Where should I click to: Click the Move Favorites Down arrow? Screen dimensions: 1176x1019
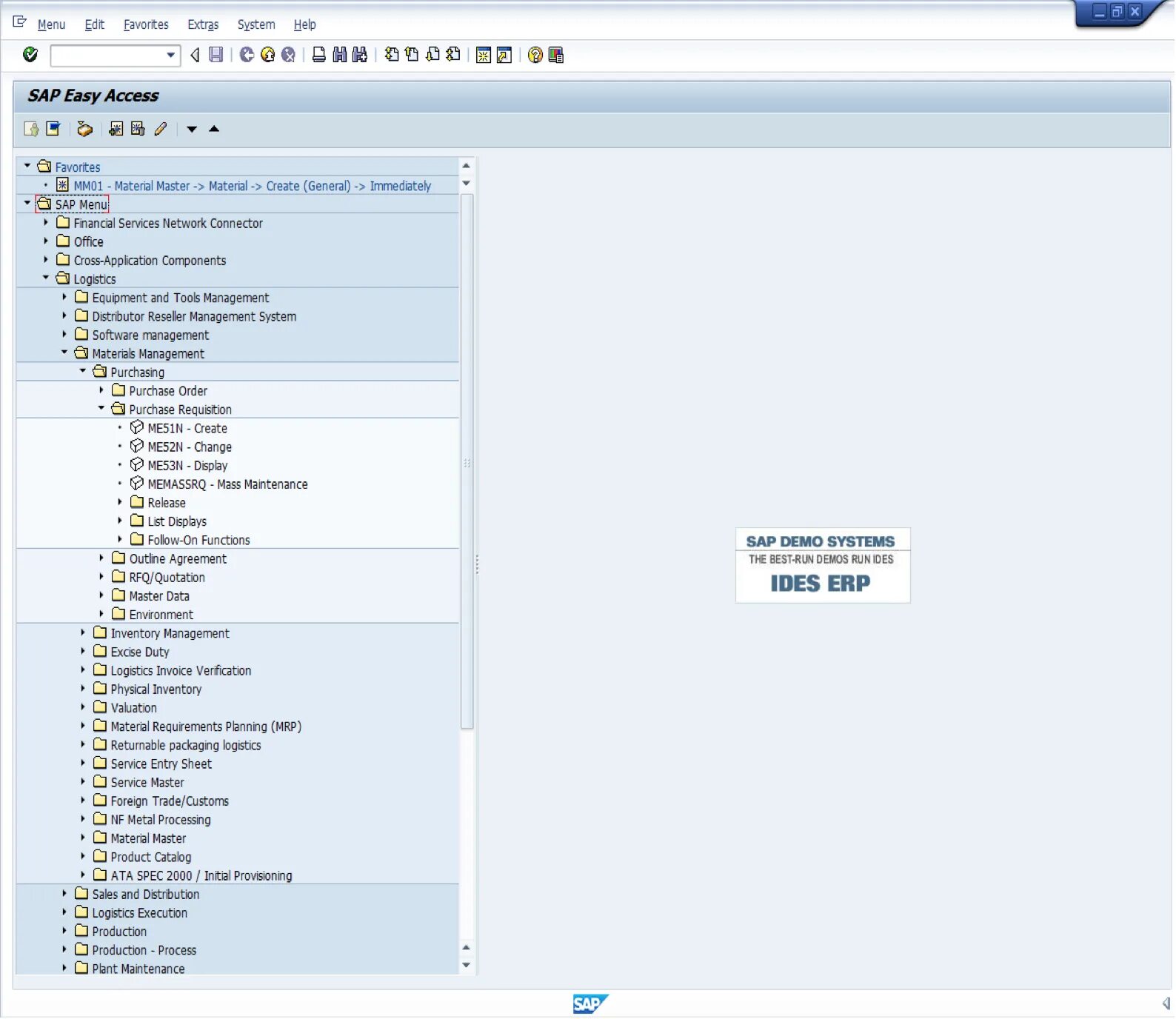pyautogui.click(x=192, y=130)
